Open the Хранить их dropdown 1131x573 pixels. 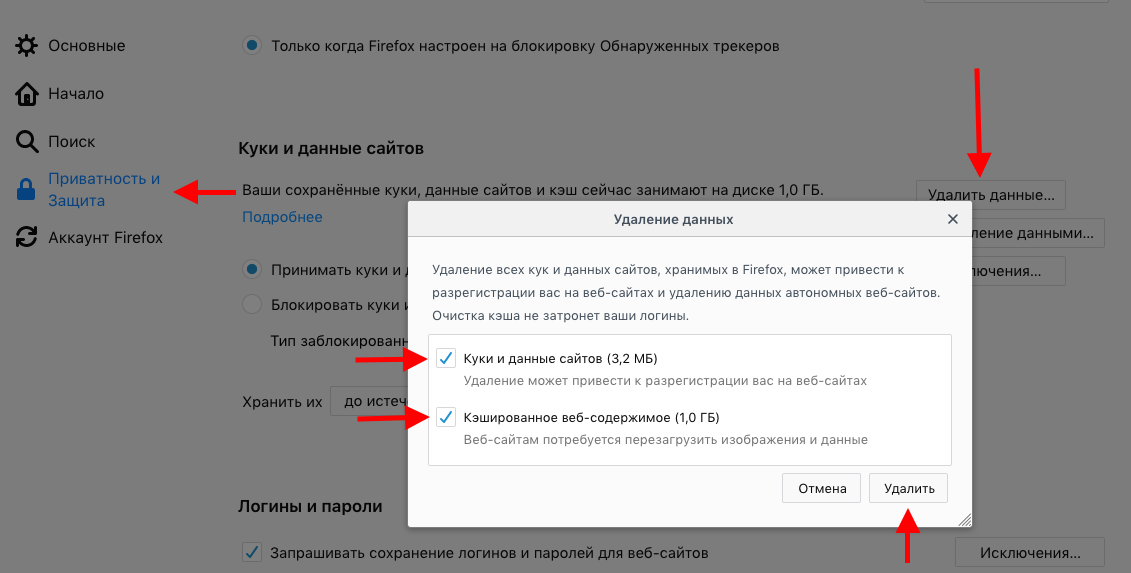click(369, 401)
